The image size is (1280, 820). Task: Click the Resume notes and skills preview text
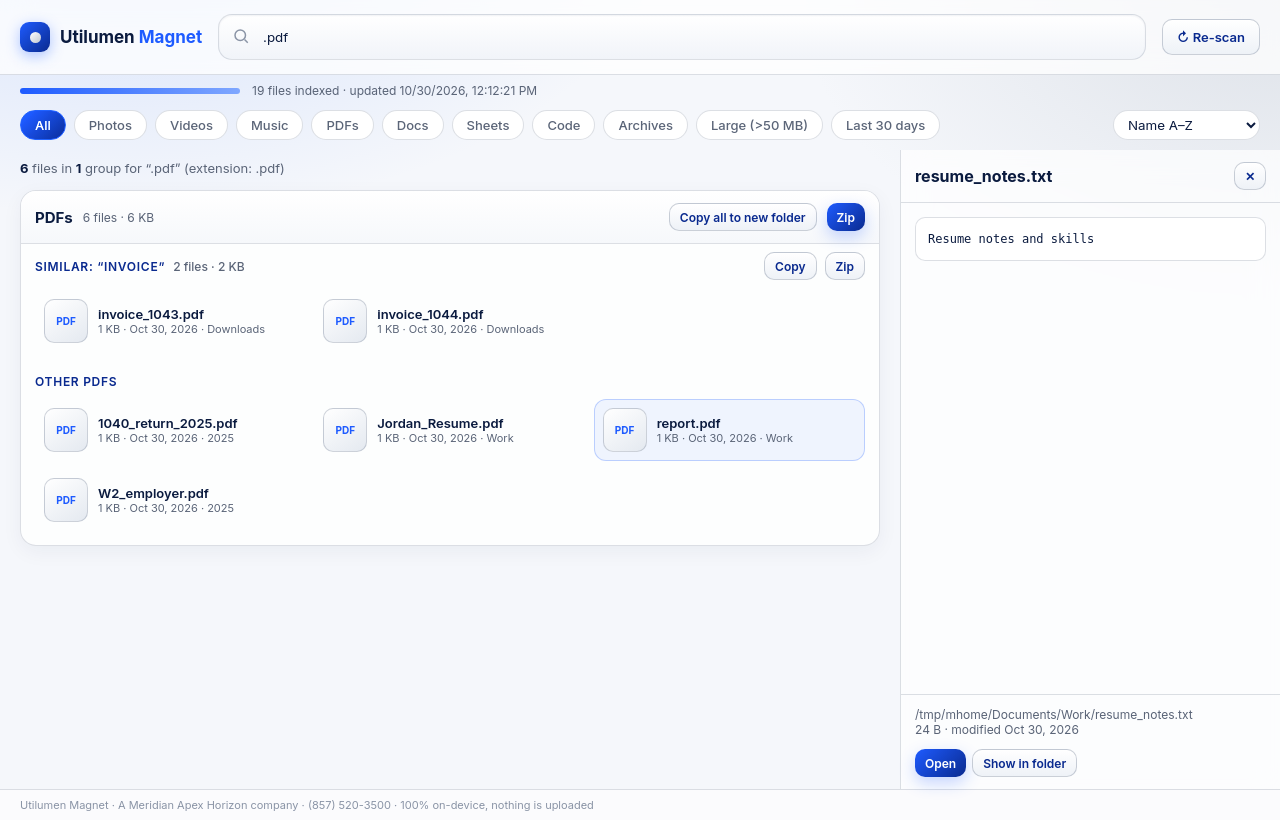[1011, 239]
